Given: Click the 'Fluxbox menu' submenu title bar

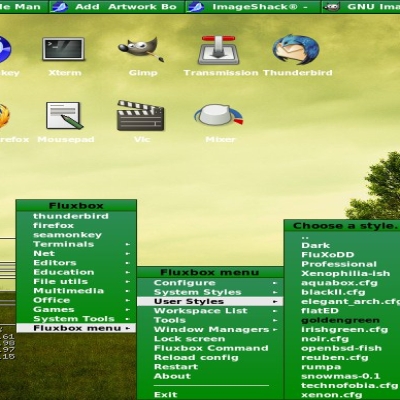Looking at the screenshot, I should click(210, 272).
